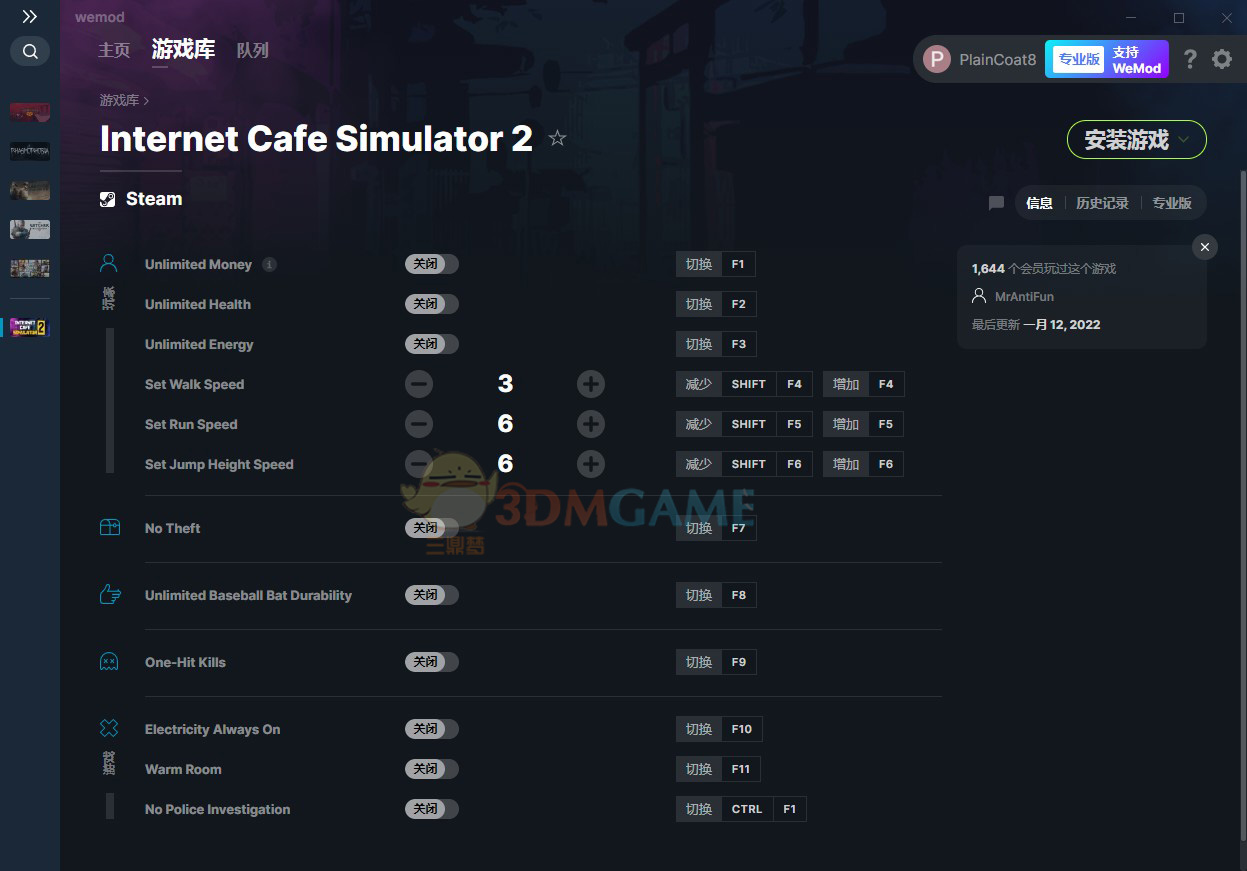Viewport: 1247px width, 871px height.
Task: Toggle No Theft switch
Action: coord(432,528)
